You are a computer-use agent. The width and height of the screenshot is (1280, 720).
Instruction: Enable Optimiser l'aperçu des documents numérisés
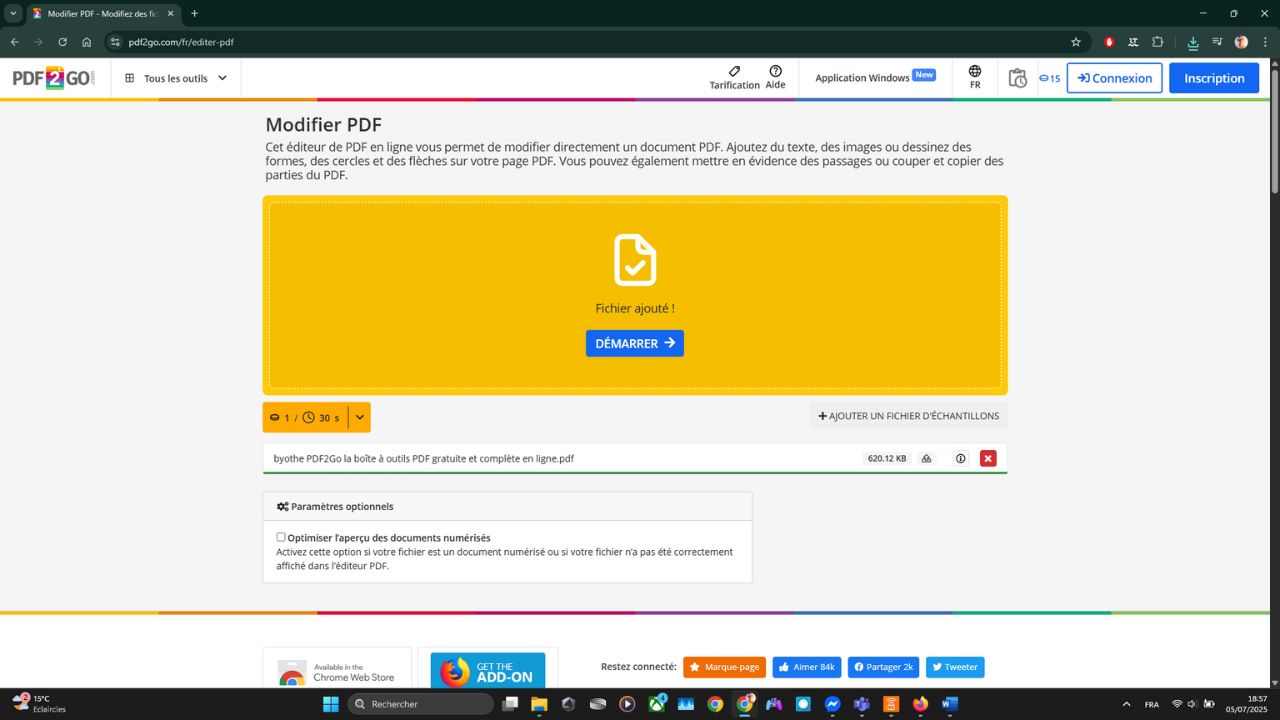click(281, 537)
